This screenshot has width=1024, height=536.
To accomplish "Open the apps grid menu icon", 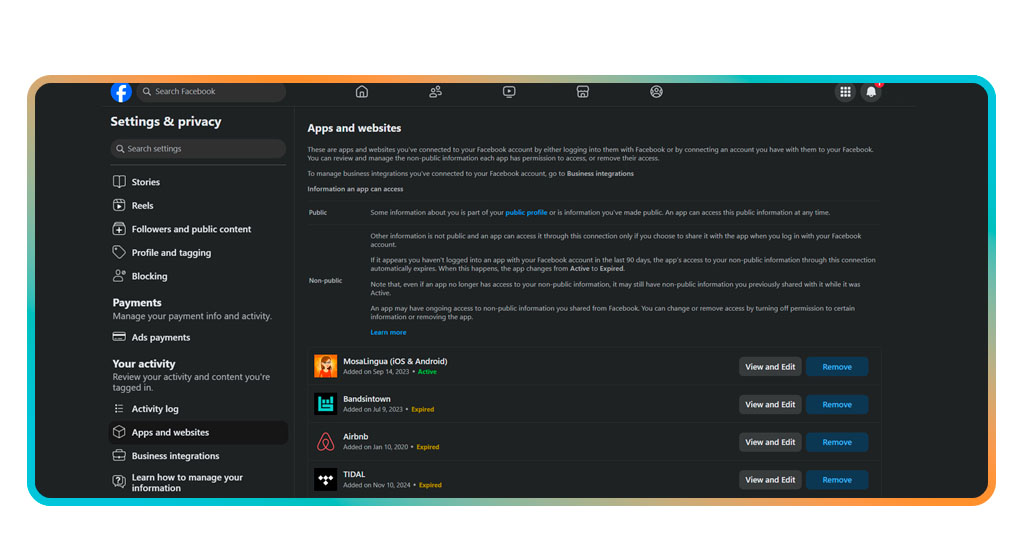I will pos(845,92).
